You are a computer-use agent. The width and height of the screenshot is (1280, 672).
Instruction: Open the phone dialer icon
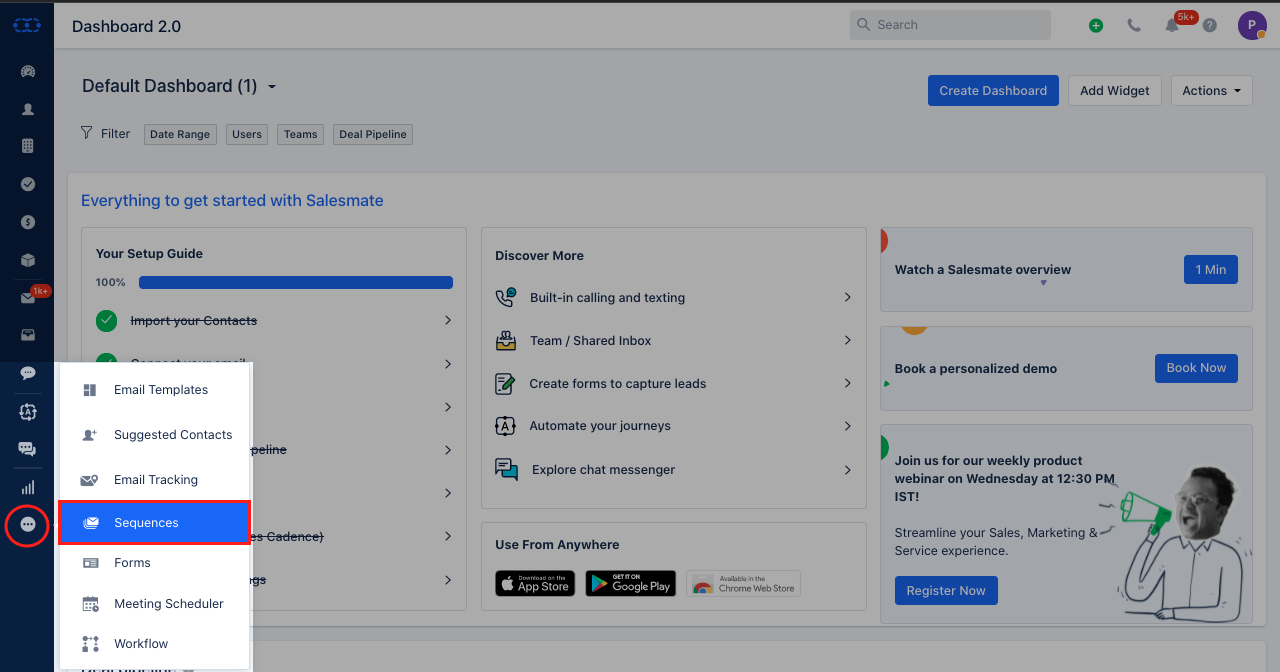(1134, 26)
